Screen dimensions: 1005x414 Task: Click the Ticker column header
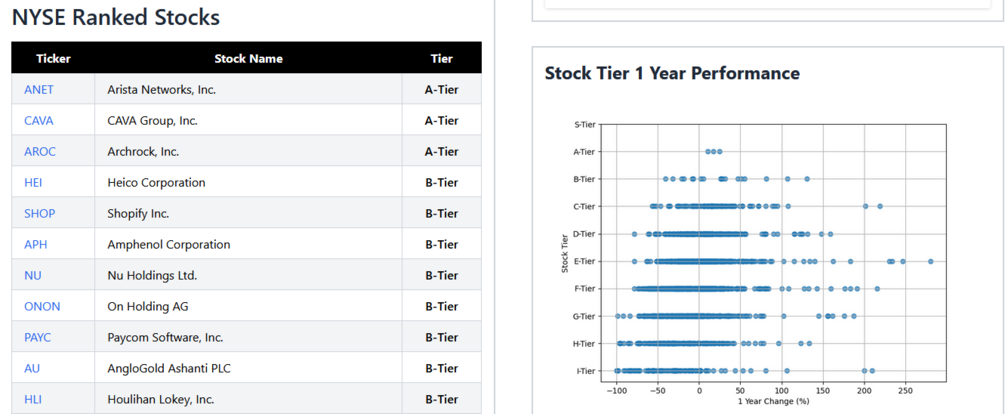(53, 59)
